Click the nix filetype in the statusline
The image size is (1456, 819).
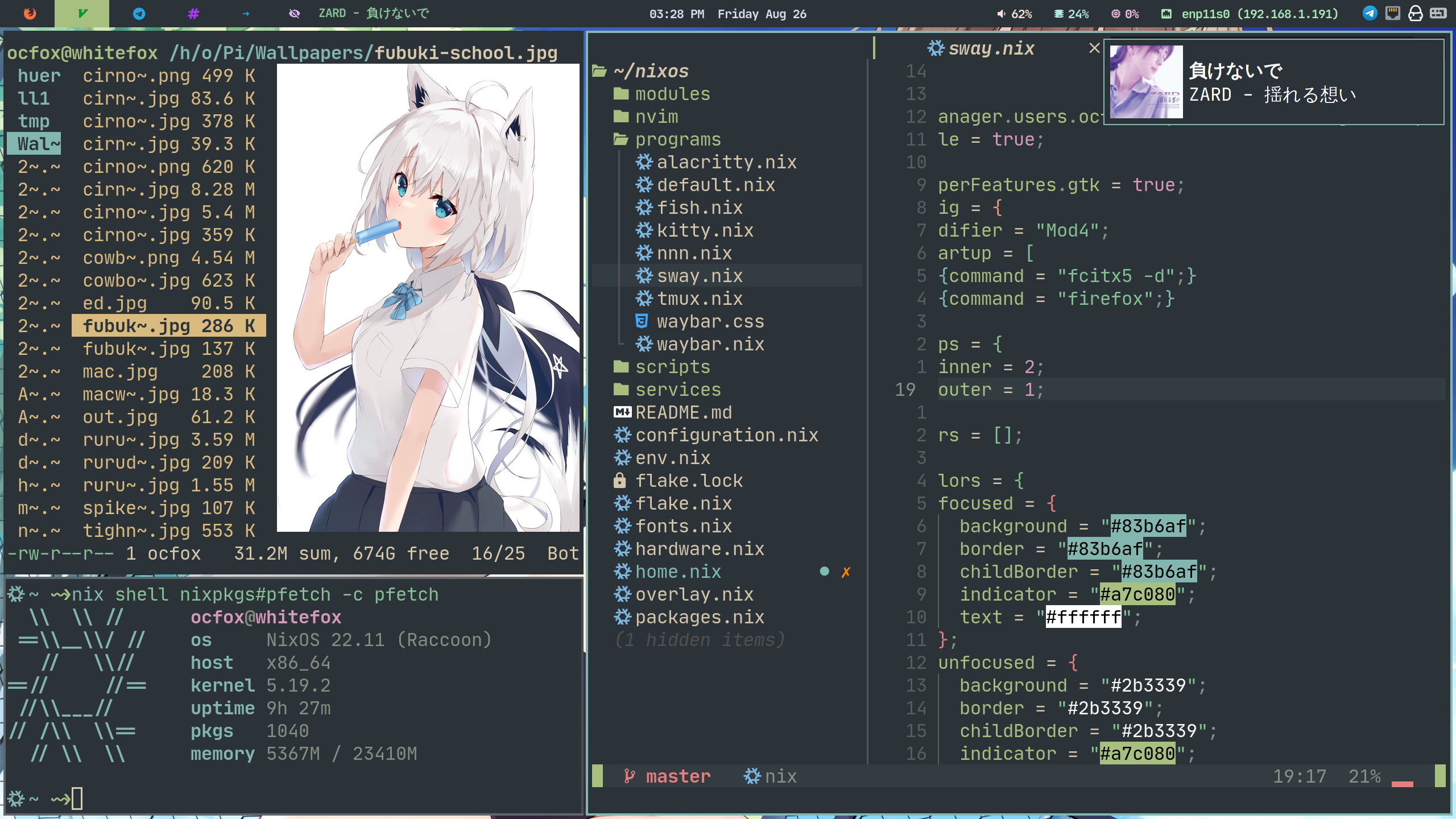pyautogui.click(x=770, y=776)
